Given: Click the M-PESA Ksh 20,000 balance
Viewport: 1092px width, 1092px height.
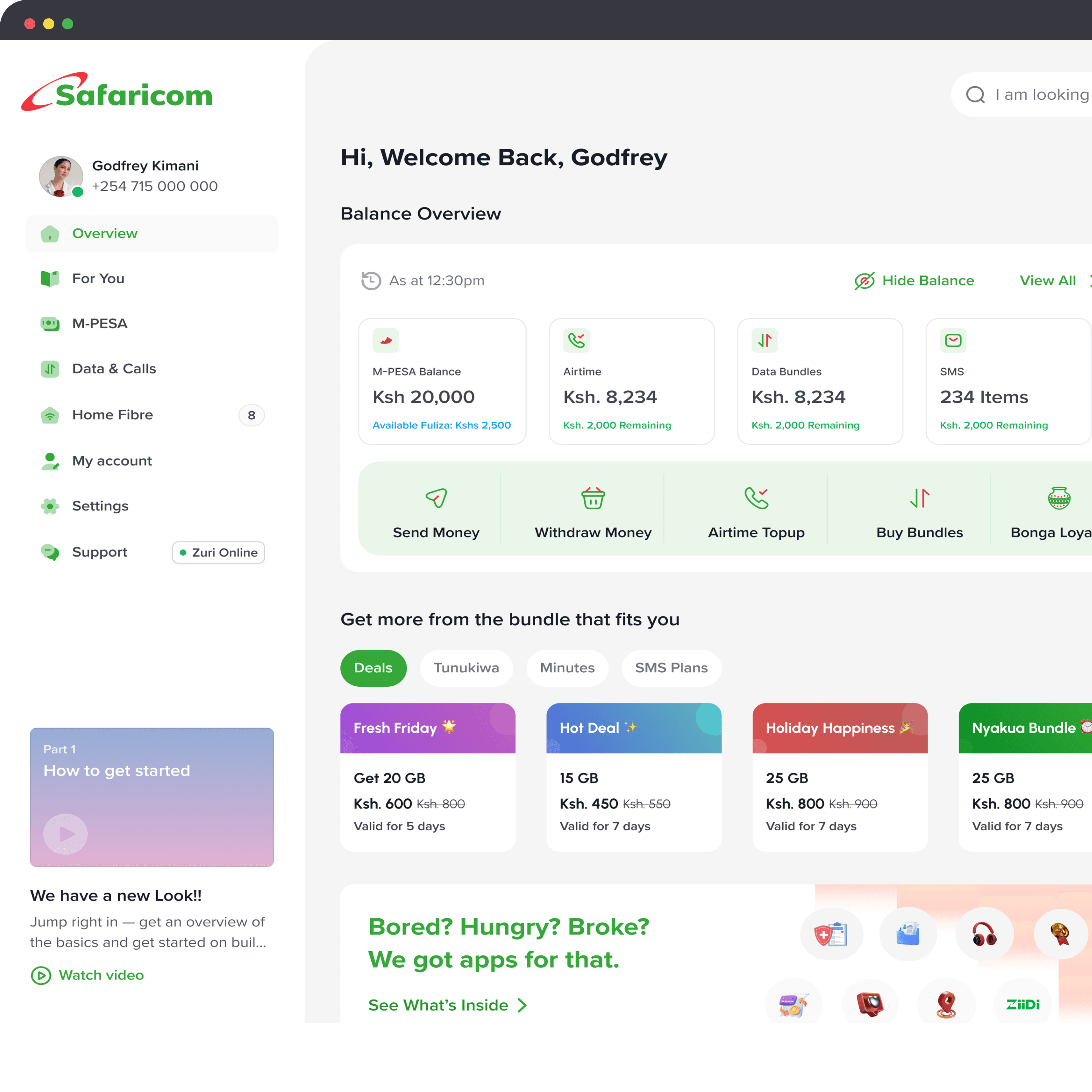Looking at the screenshot, I should point(423,397).
